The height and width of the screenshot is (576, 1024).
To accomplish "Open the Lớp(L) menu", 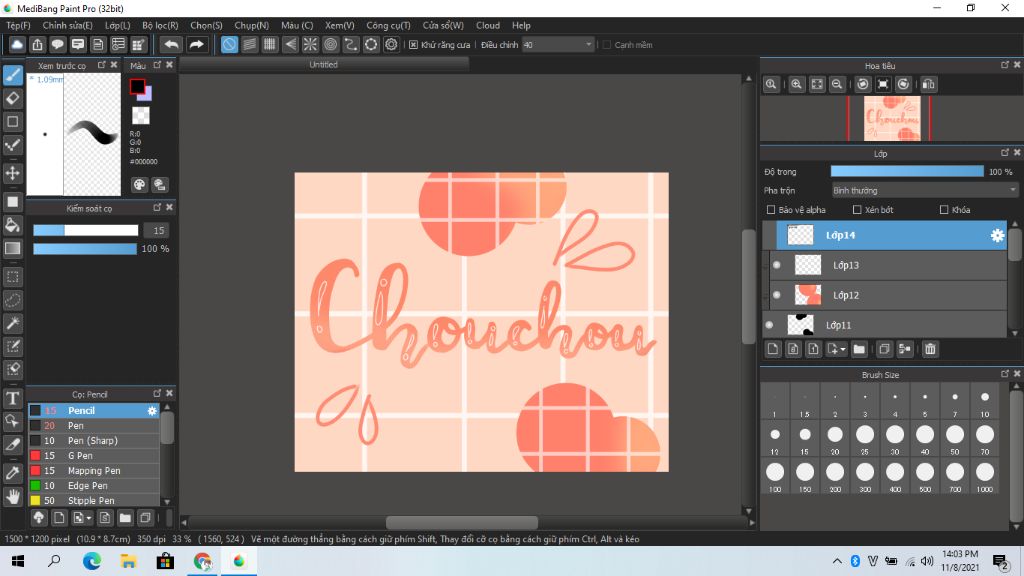I will pos(118,25).
